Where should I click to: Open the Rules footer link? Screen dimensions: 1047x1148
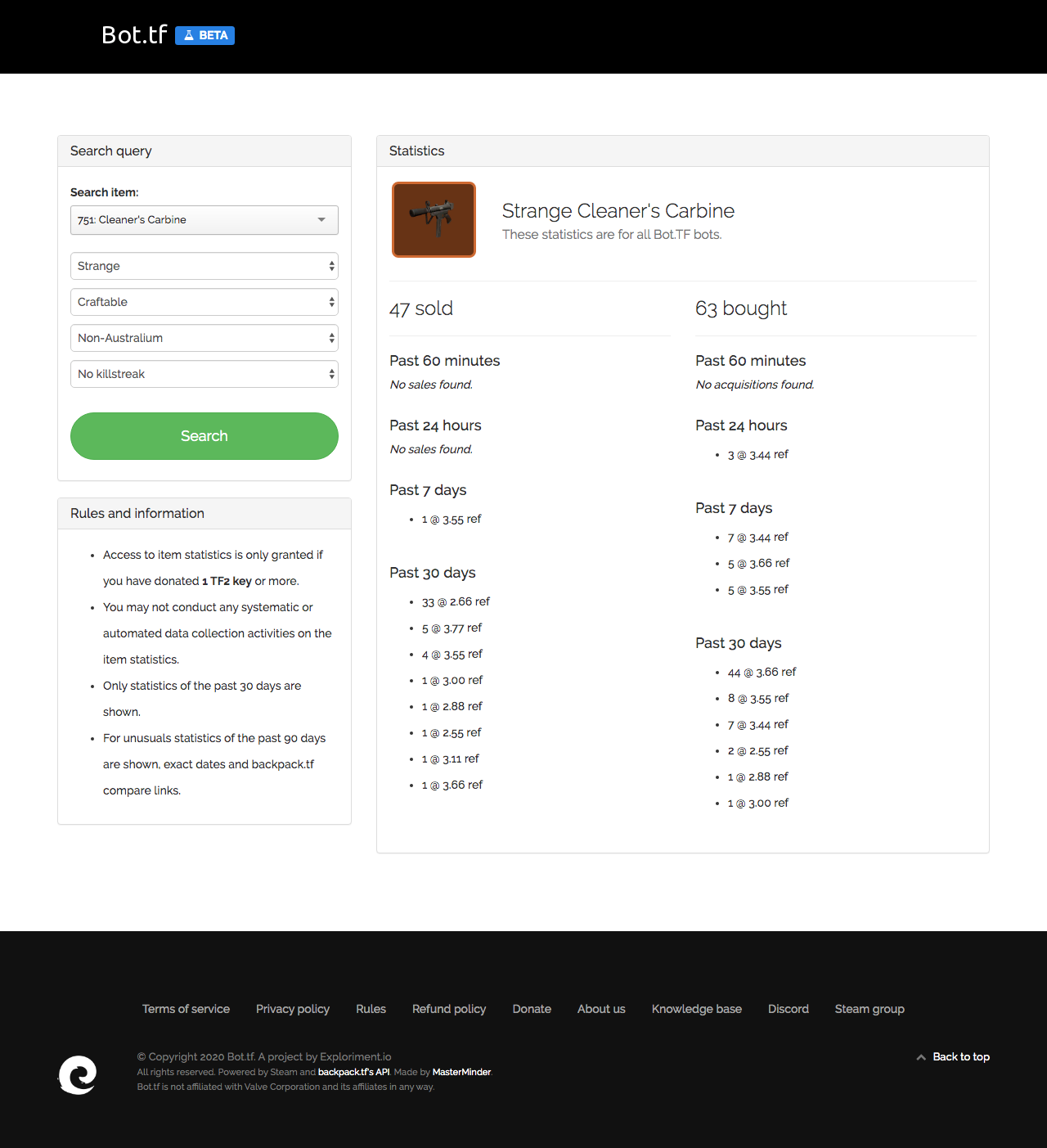pos(371,1009)
